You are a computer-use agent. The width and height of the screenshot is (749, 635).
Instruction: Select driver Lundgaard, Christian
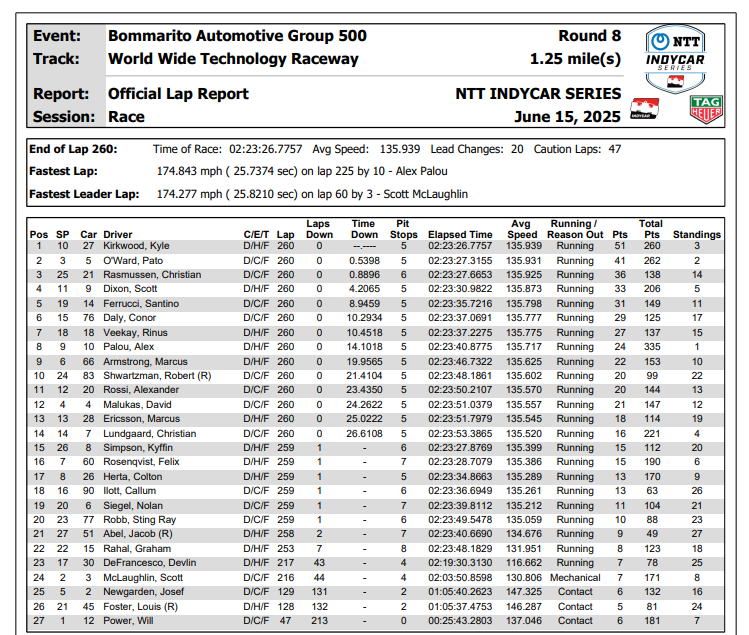coord(150,434)
